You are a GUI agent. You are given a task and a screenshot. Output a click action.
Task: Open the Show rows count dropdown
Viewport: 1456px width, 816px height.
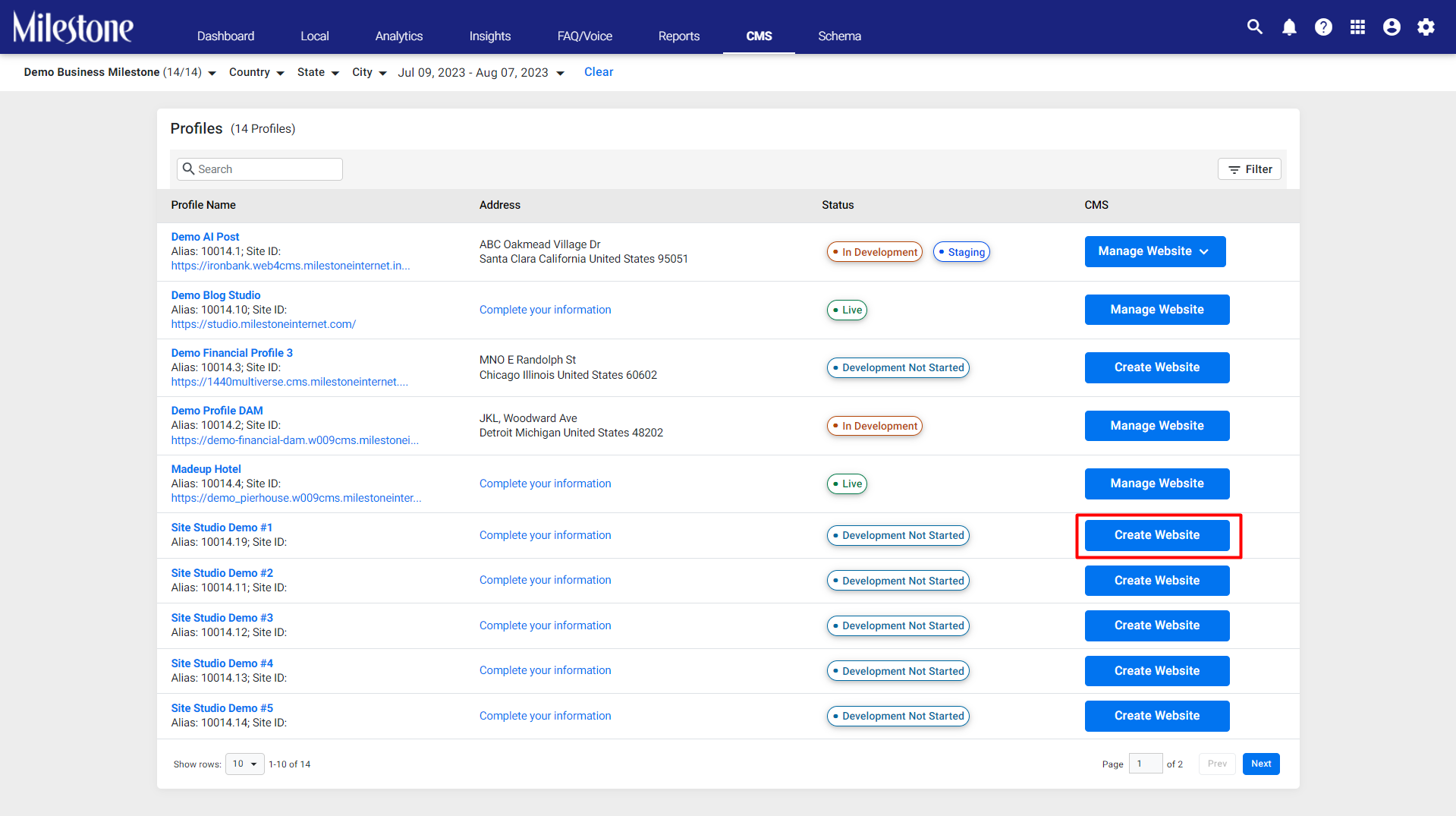244,764
